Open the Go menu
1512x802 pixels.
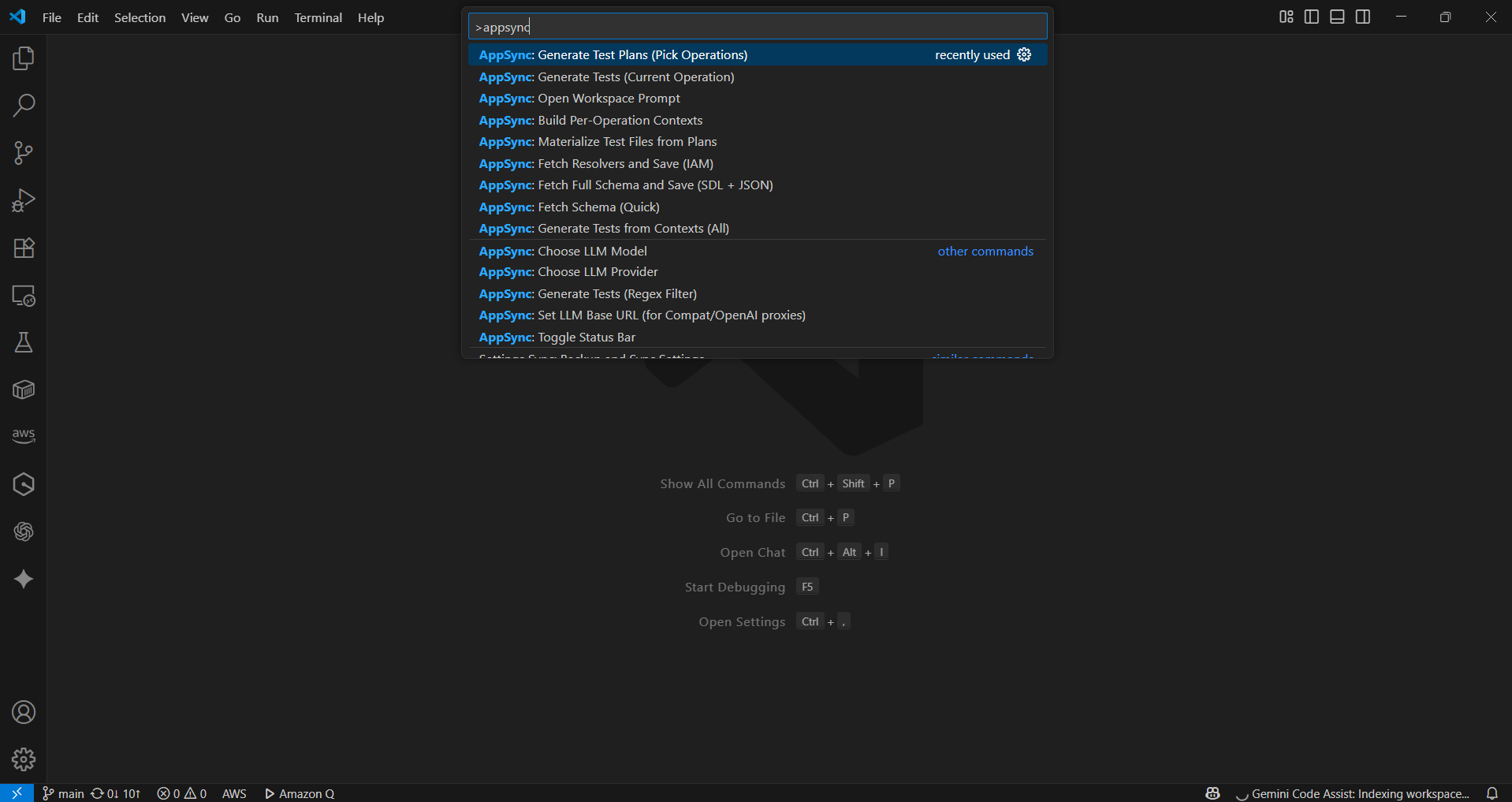coord(233,17)
